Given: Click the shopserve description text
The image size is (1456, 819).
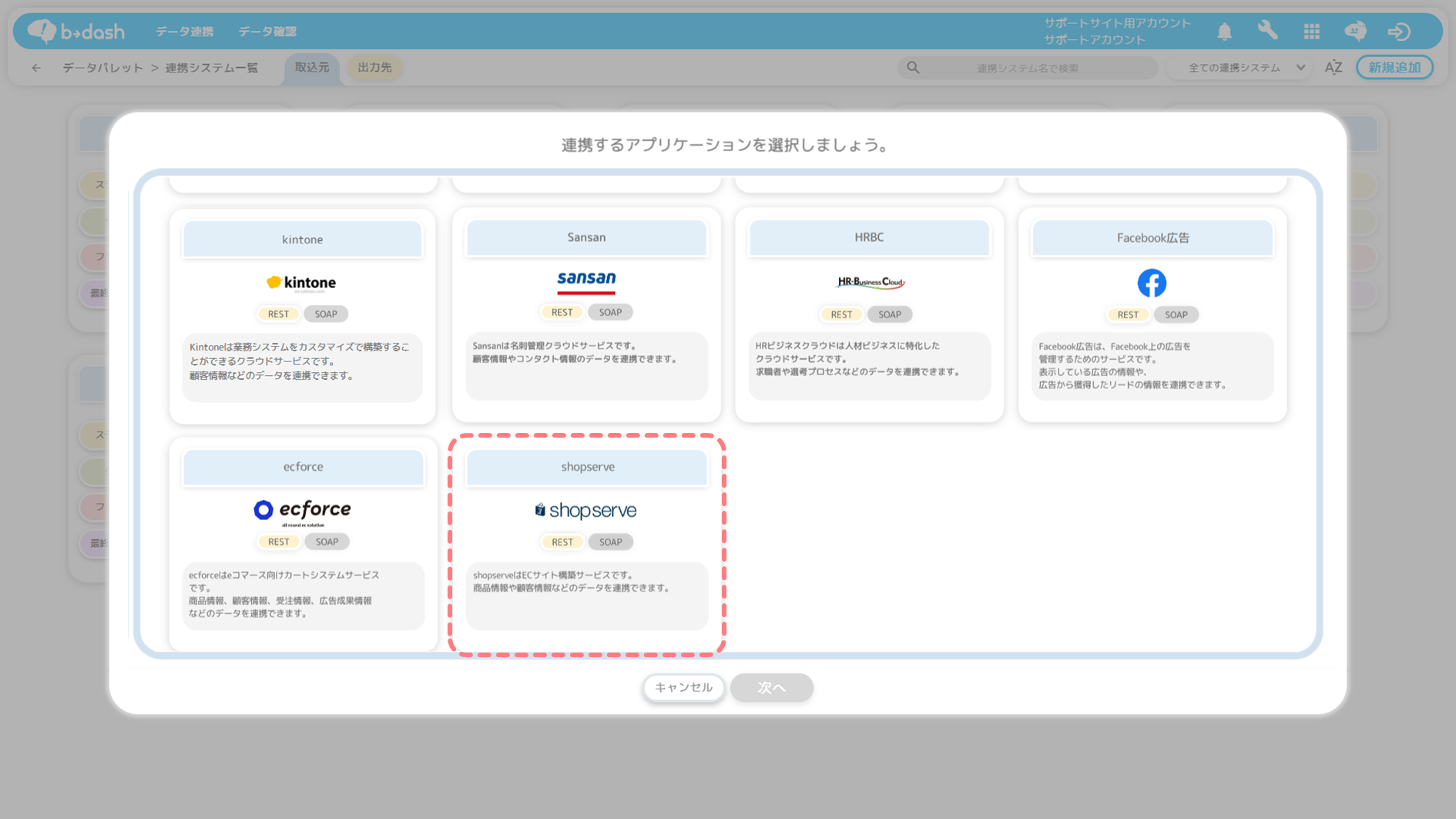Looking at the screenshot, I should click(572, 582).
